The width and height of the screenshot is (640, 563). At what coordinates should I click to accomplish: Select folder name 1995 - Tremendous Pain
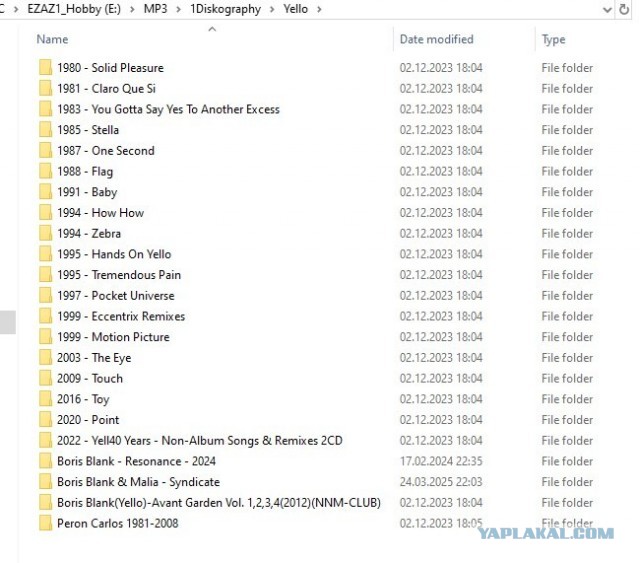(119, 274)
